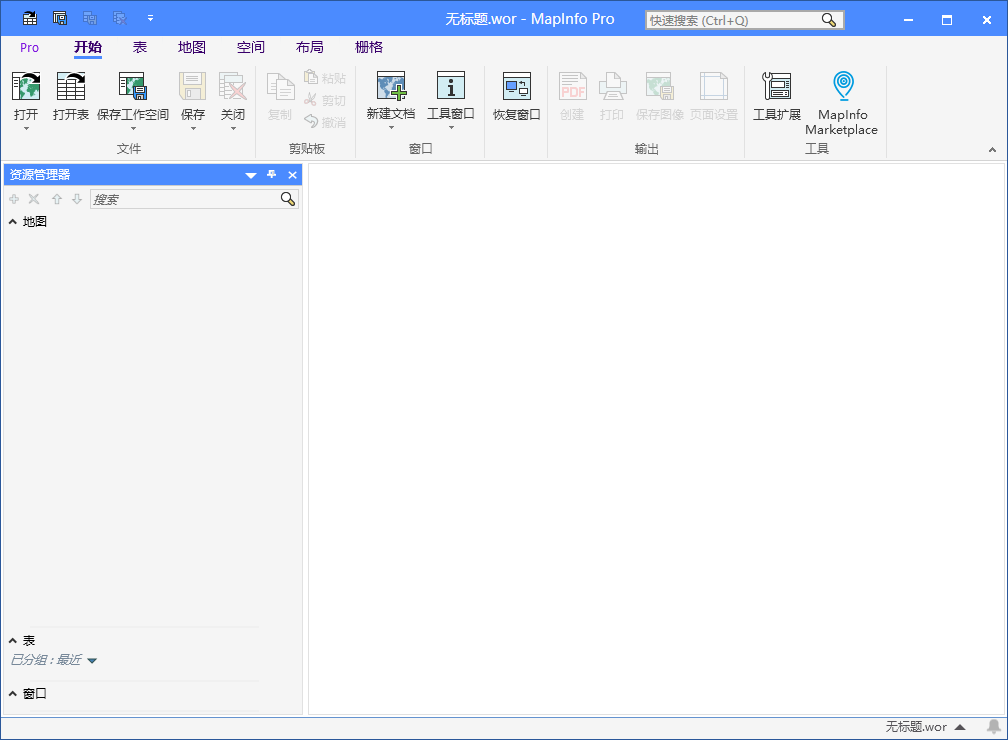This screenshot has height=740, width=1008.
Task: Collapse the 表 section
Action: click(13, 641)
